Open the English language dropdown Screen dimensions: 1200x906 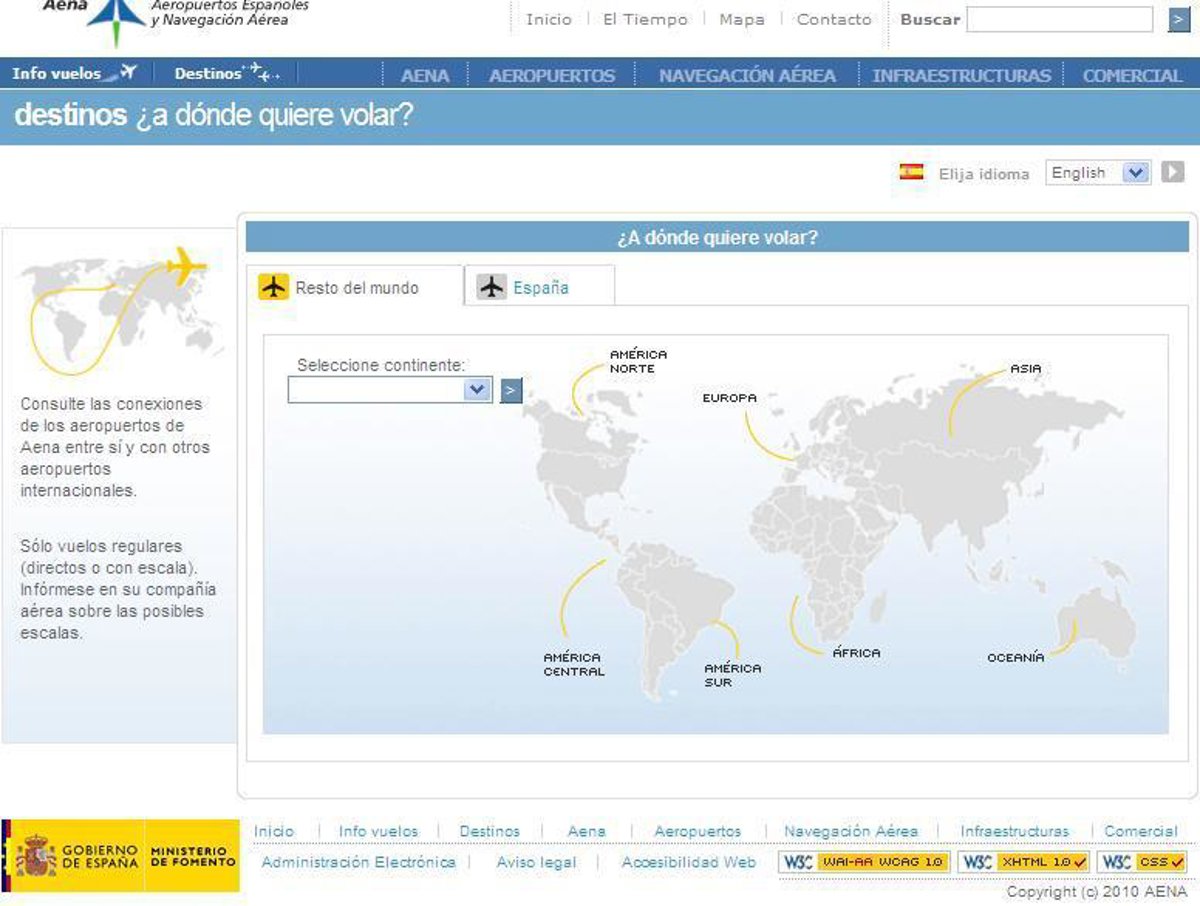pos(1098,173)
